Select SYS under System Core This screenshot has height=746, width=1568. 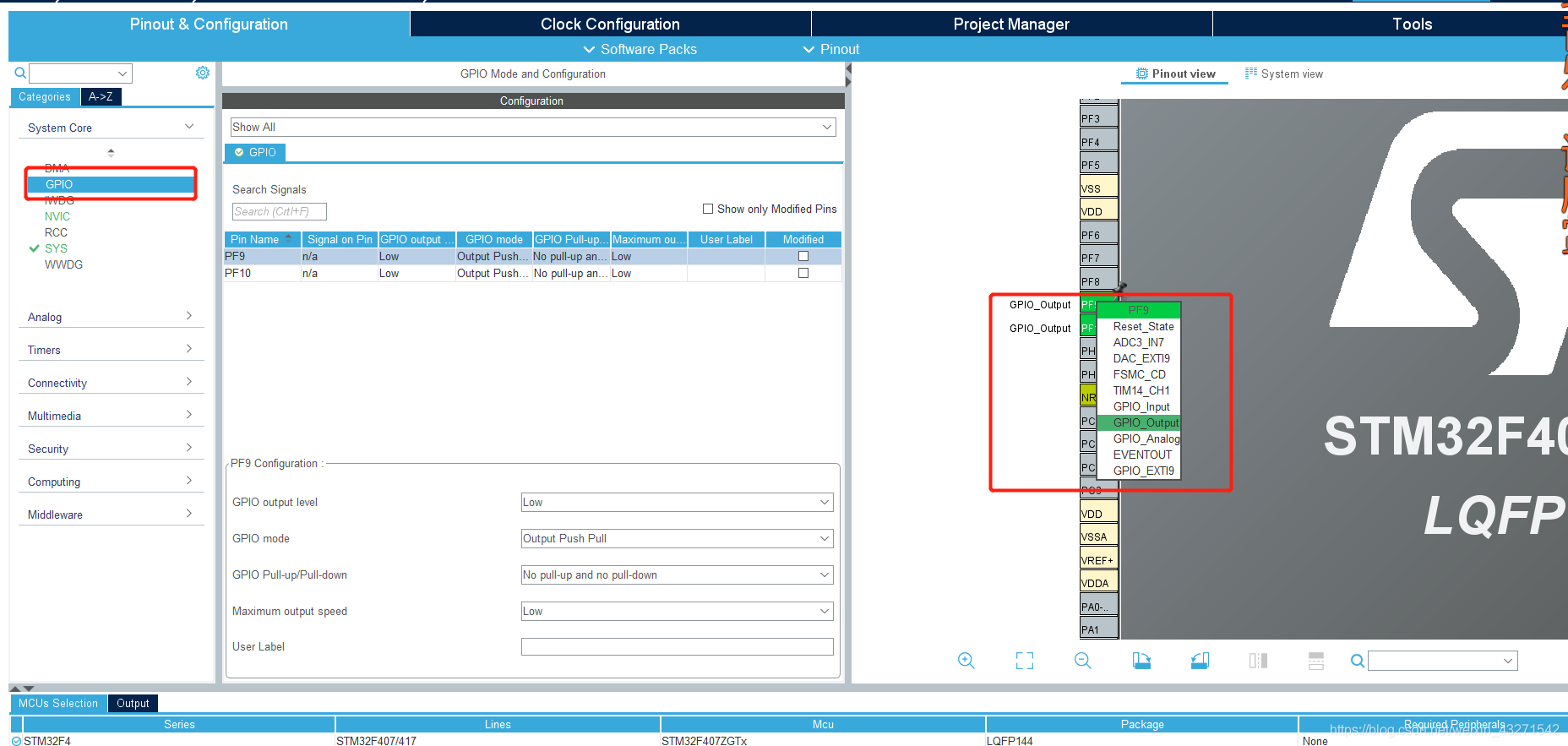click(56, 248)
